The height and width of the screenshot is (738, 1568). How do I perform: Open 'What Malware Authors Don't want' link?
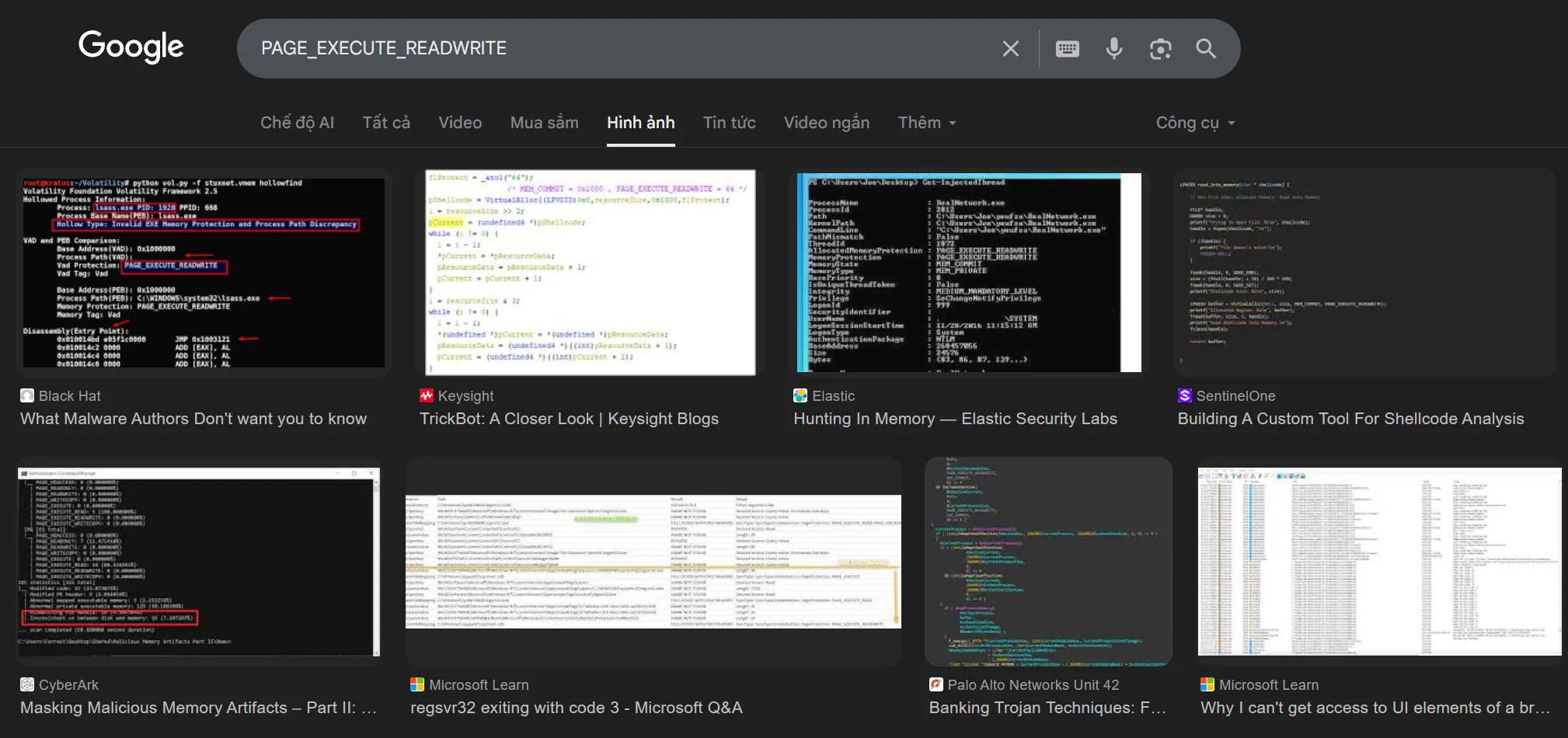tap(193, 419)
